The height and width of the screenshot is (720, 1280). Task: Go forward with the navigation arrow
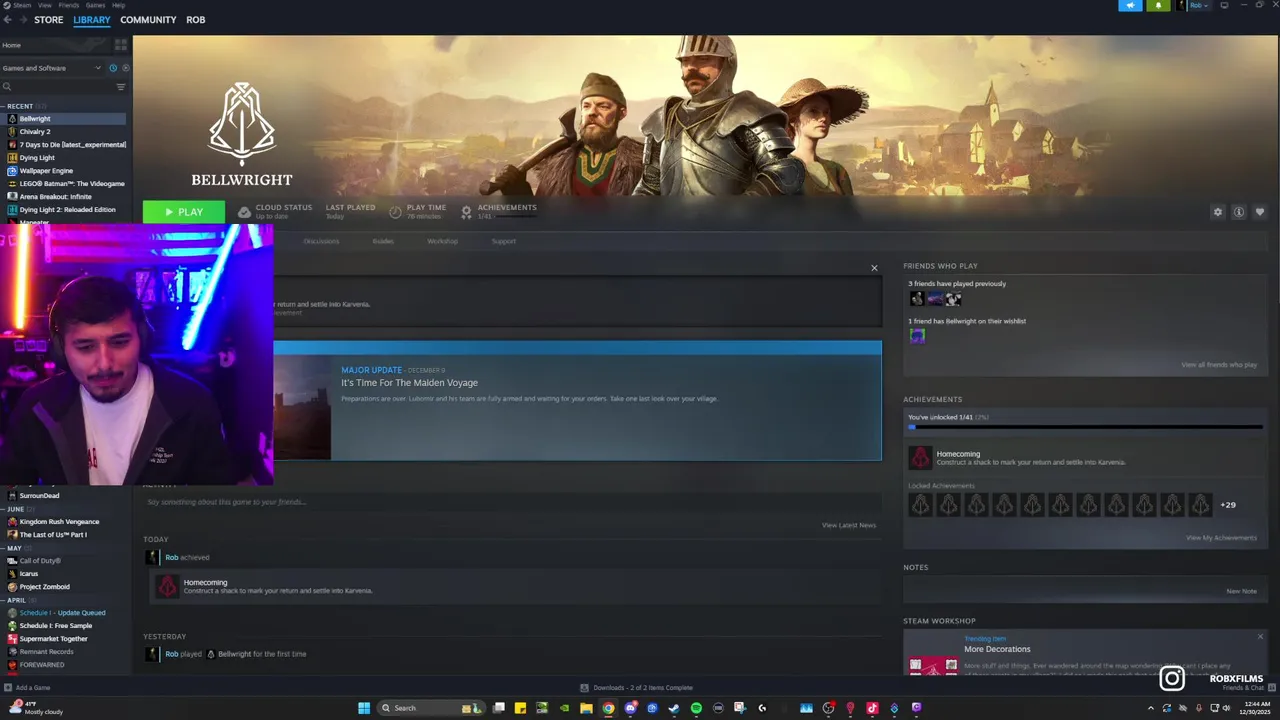(21, 20)
